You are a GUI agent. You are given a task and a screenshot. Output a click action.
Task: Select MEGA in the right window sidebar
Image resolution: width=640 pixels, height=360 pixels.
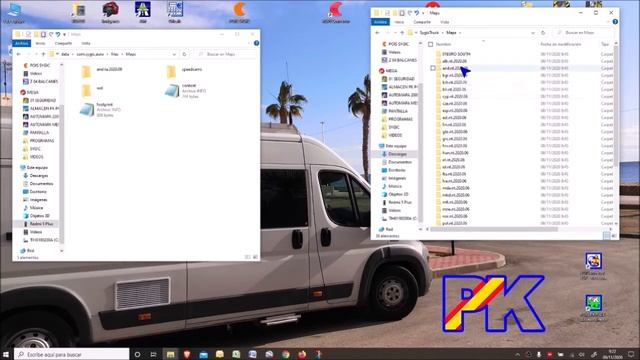pos(391,71)
